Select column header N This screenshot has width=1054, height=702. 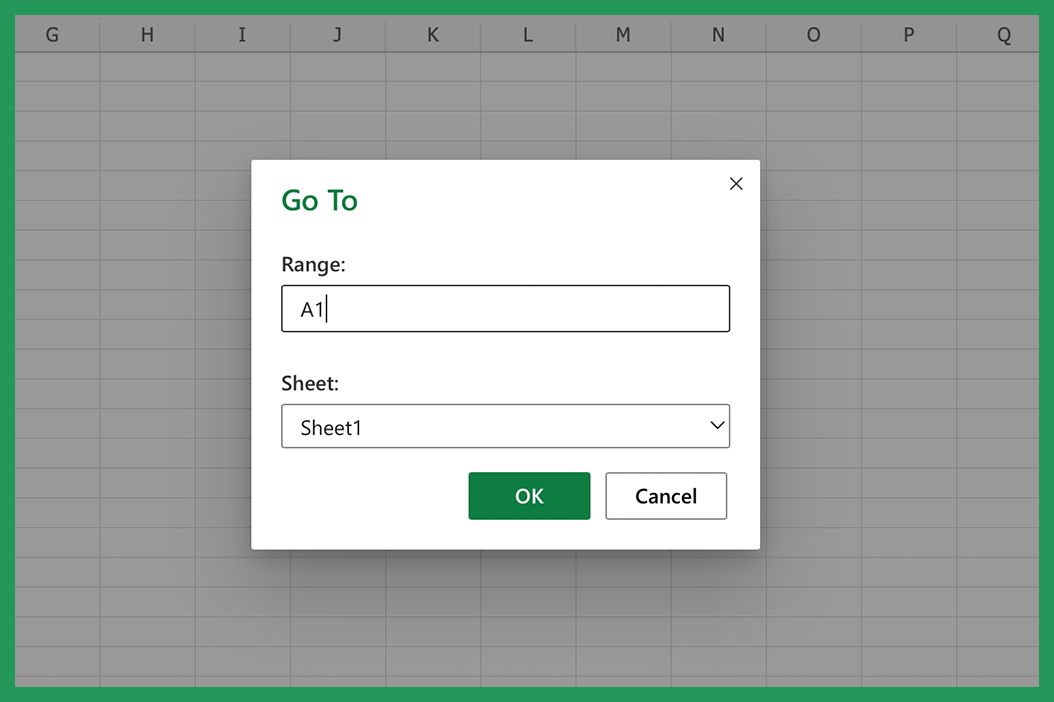pyautogui.click(x=717, y=34)
